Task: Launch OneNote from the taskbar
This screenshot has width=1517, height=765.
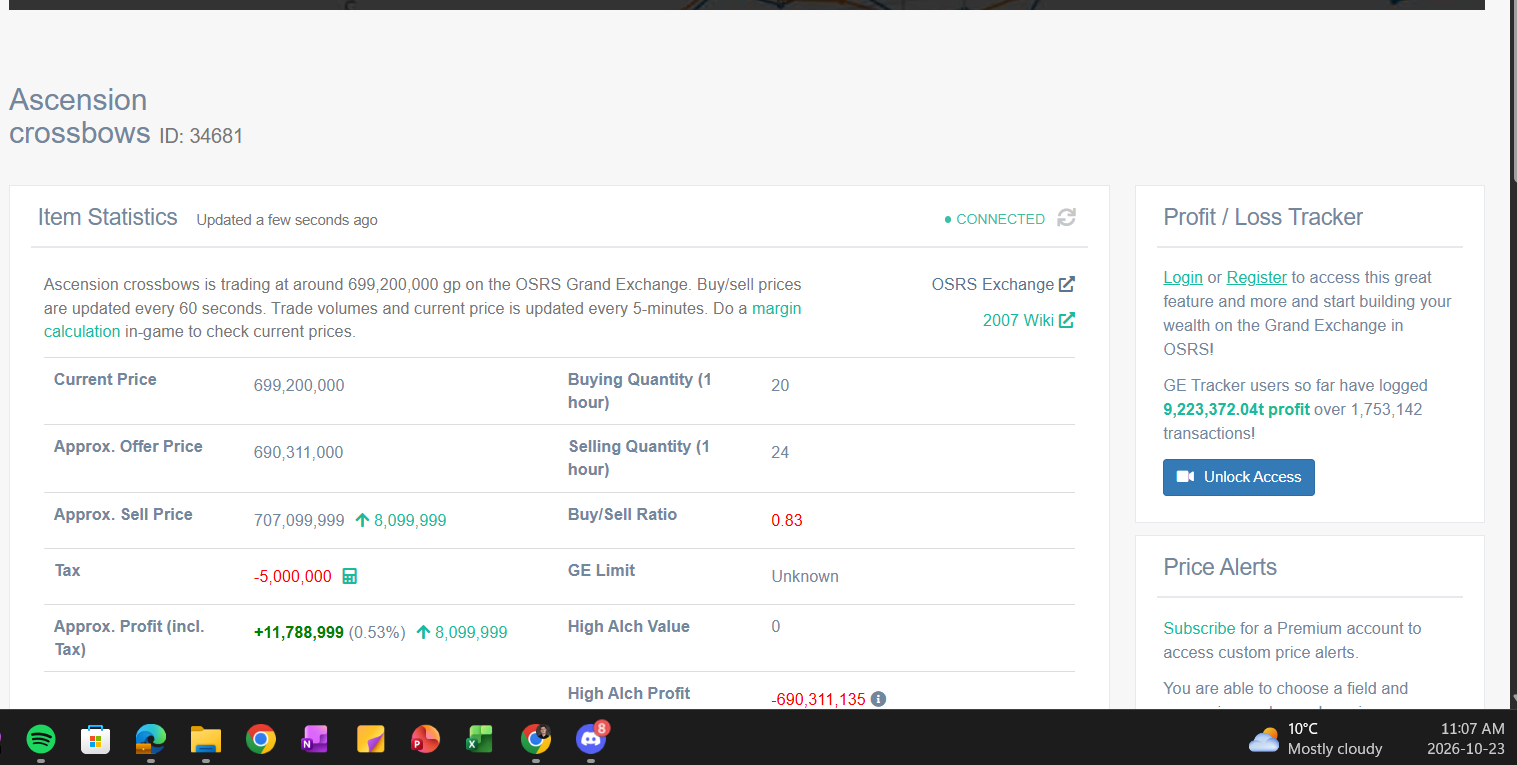Action: tap(315, 739)
